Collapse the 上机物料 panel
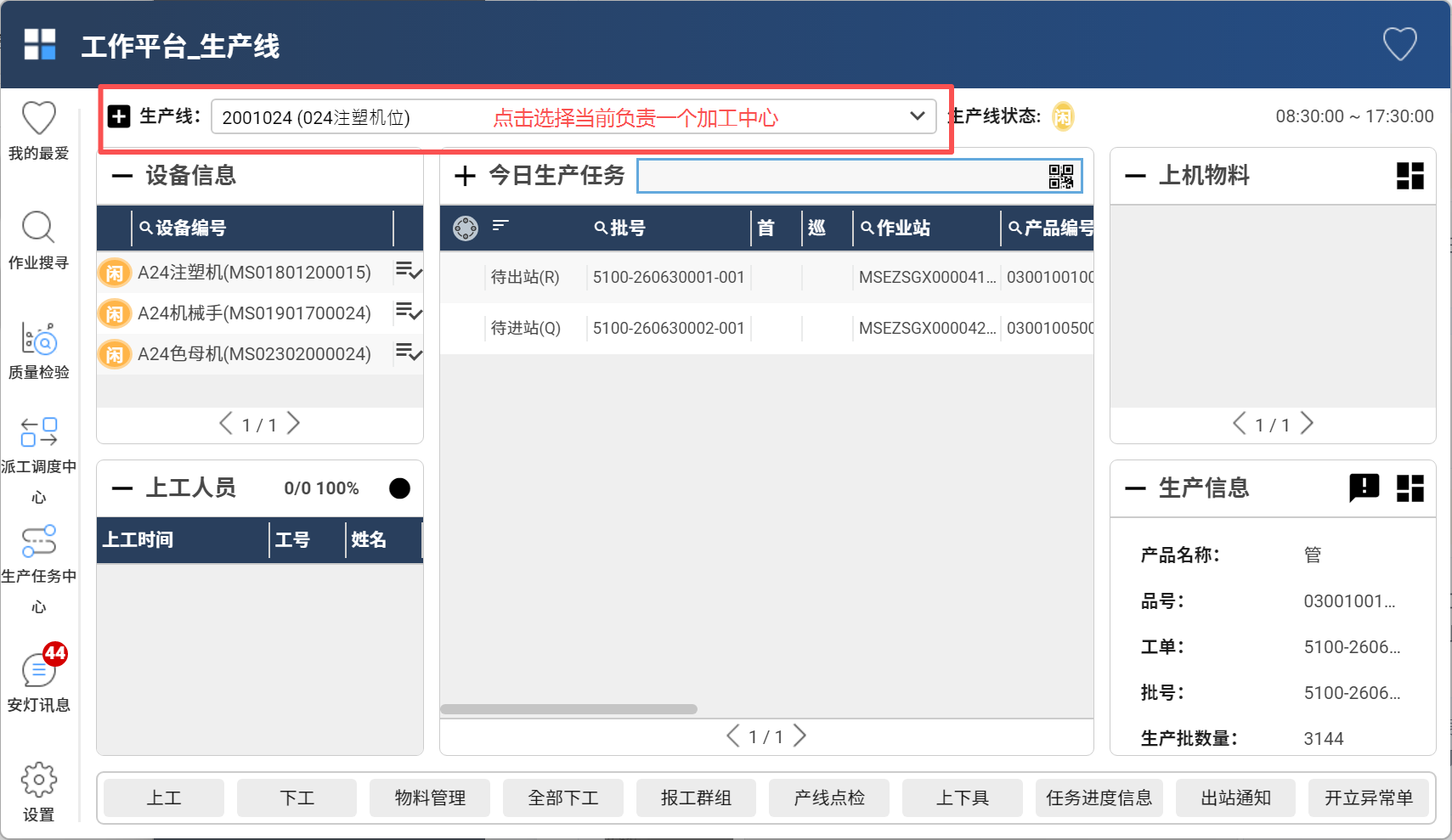1452x840 pixels. click(1135, 176)
